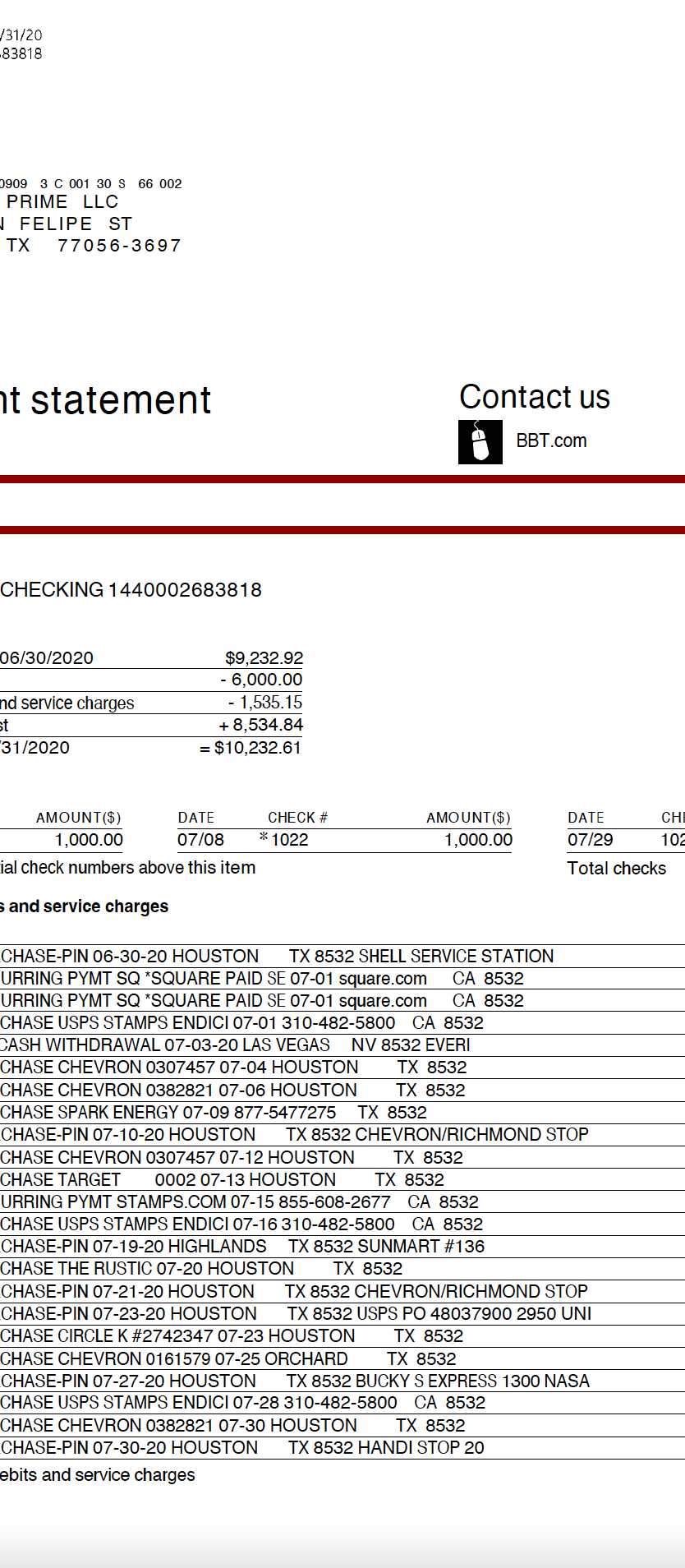Select the $9,232.92 opening balance amount

(x=264, y=658)
